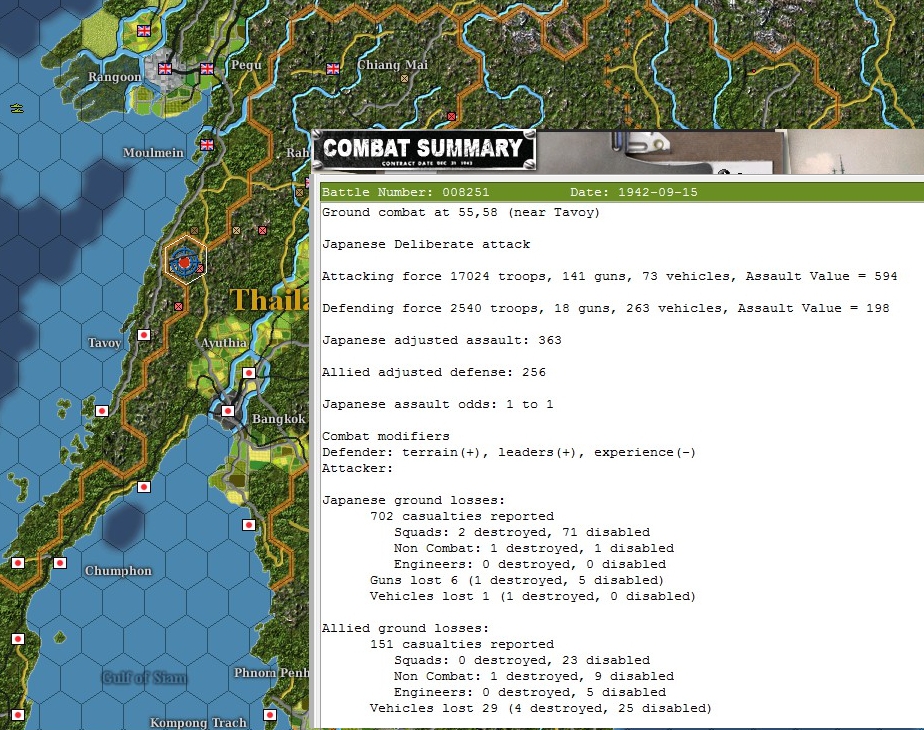Click the Japanese flag at Bangkok city

coord(228,411)
